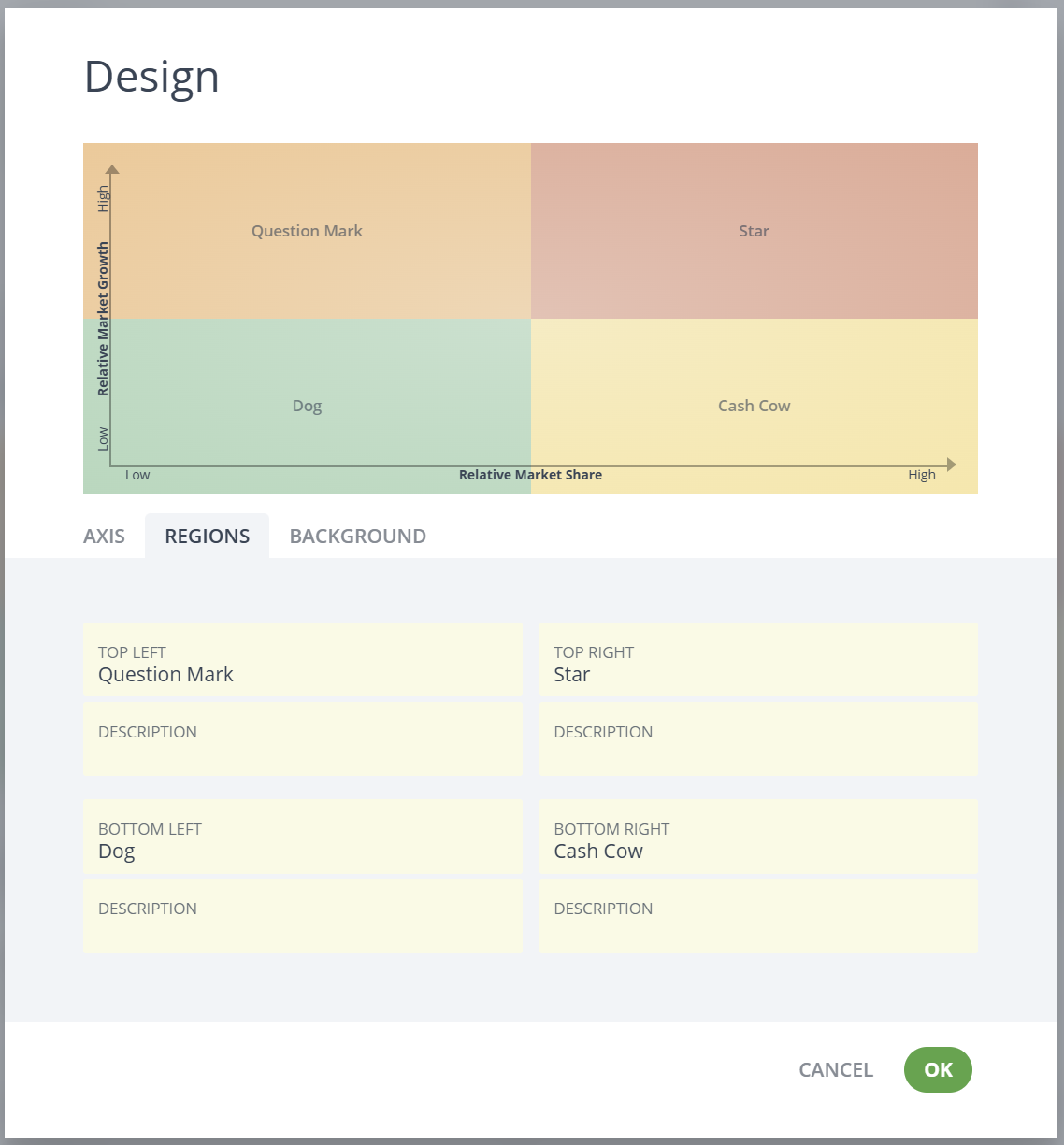This screenshot has width=1064, height=1145.
Task: Edit the Top Right region name field
Action: [x=758, y=660]
